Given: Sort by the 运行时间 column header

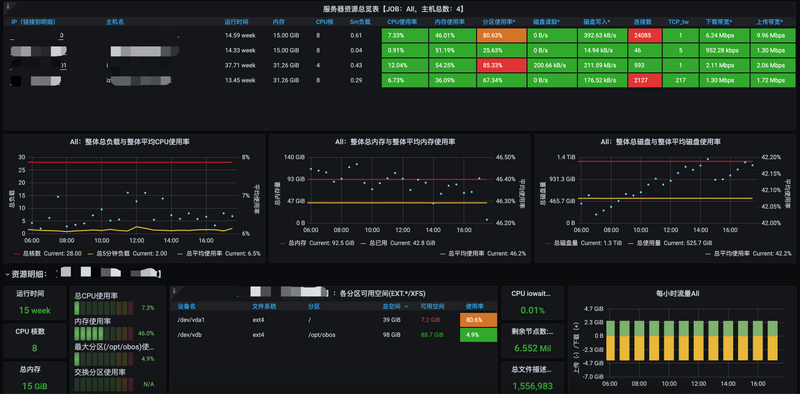Looking at the screenshot, I should click(x=236, y=22).
